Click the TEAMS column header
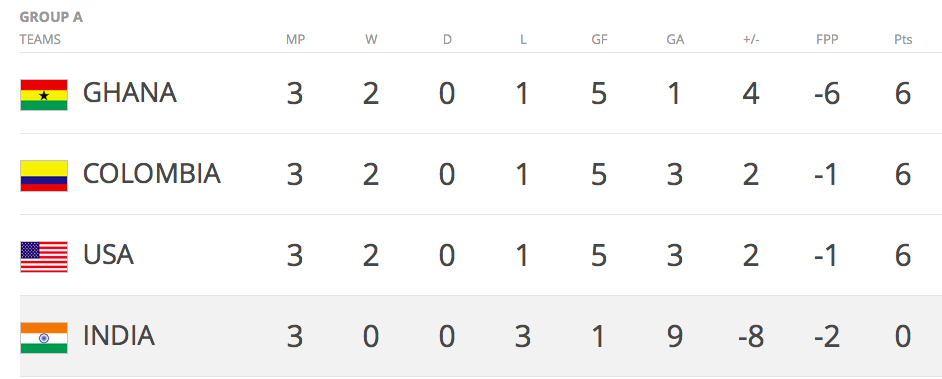 [40, 40]
